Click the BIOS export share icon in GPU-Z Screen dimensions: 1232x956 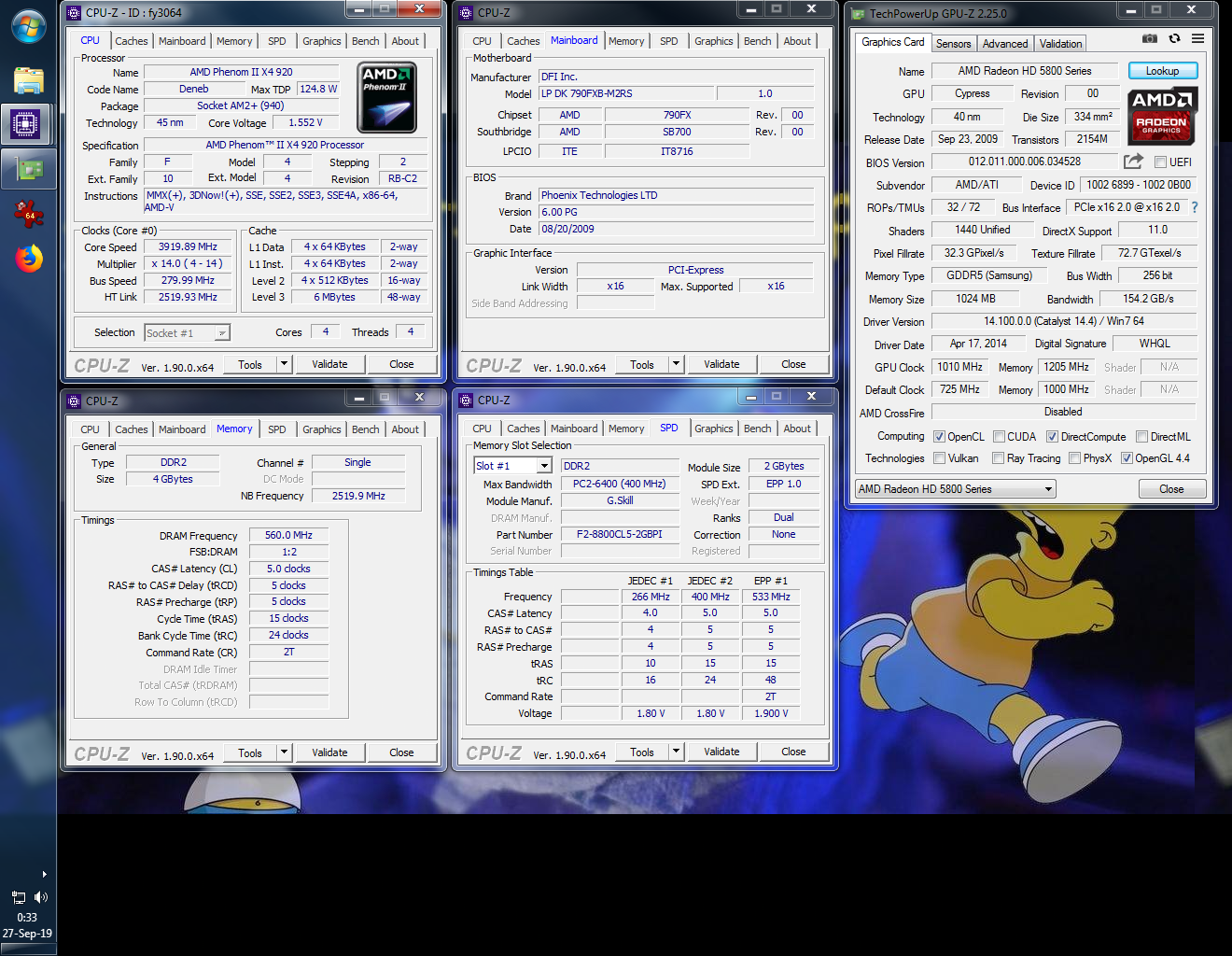tap(1133, 161)
